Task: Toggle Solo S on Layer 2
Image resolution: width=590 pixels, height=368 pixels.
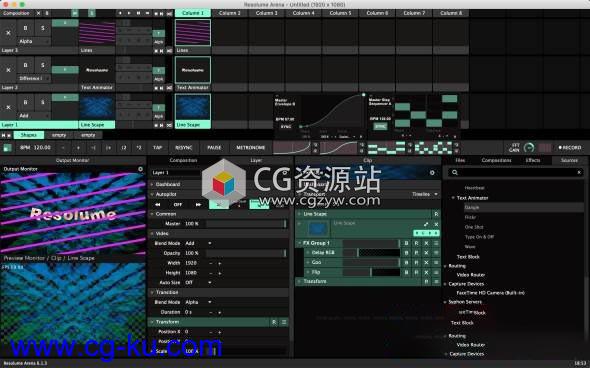Action: (x=43, y=65)
